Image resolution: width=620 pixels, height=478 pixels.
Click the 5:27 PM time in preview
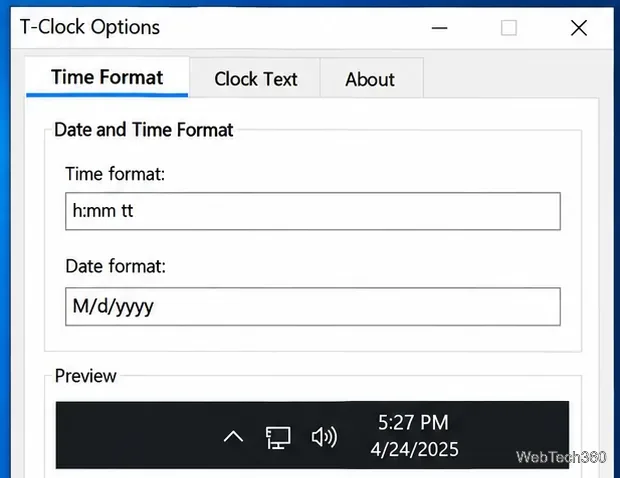click(413, 422)
